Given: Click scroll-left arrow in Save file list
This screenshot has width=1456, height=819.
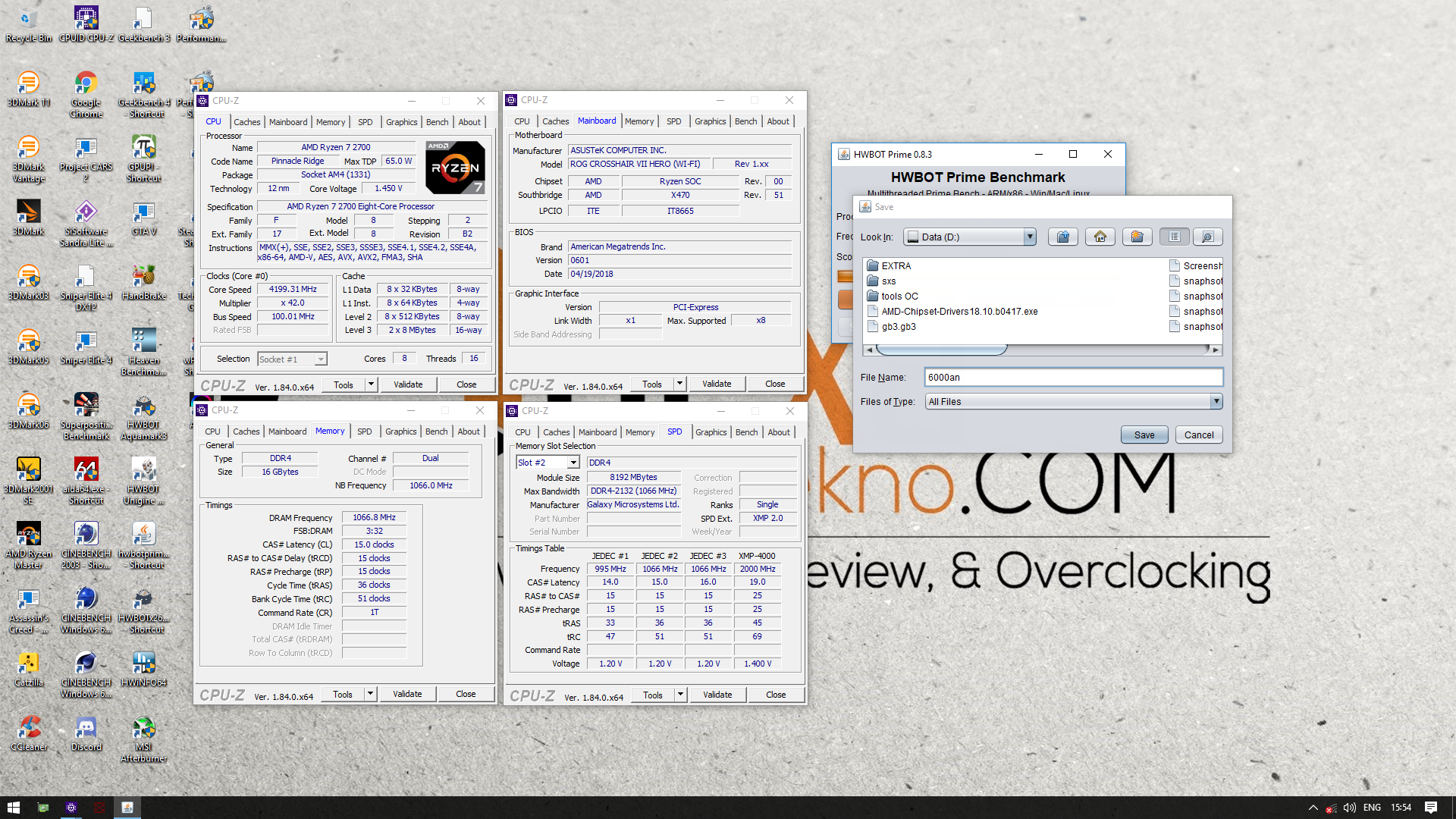Looking at the screenshot, I should click(869, 350).
